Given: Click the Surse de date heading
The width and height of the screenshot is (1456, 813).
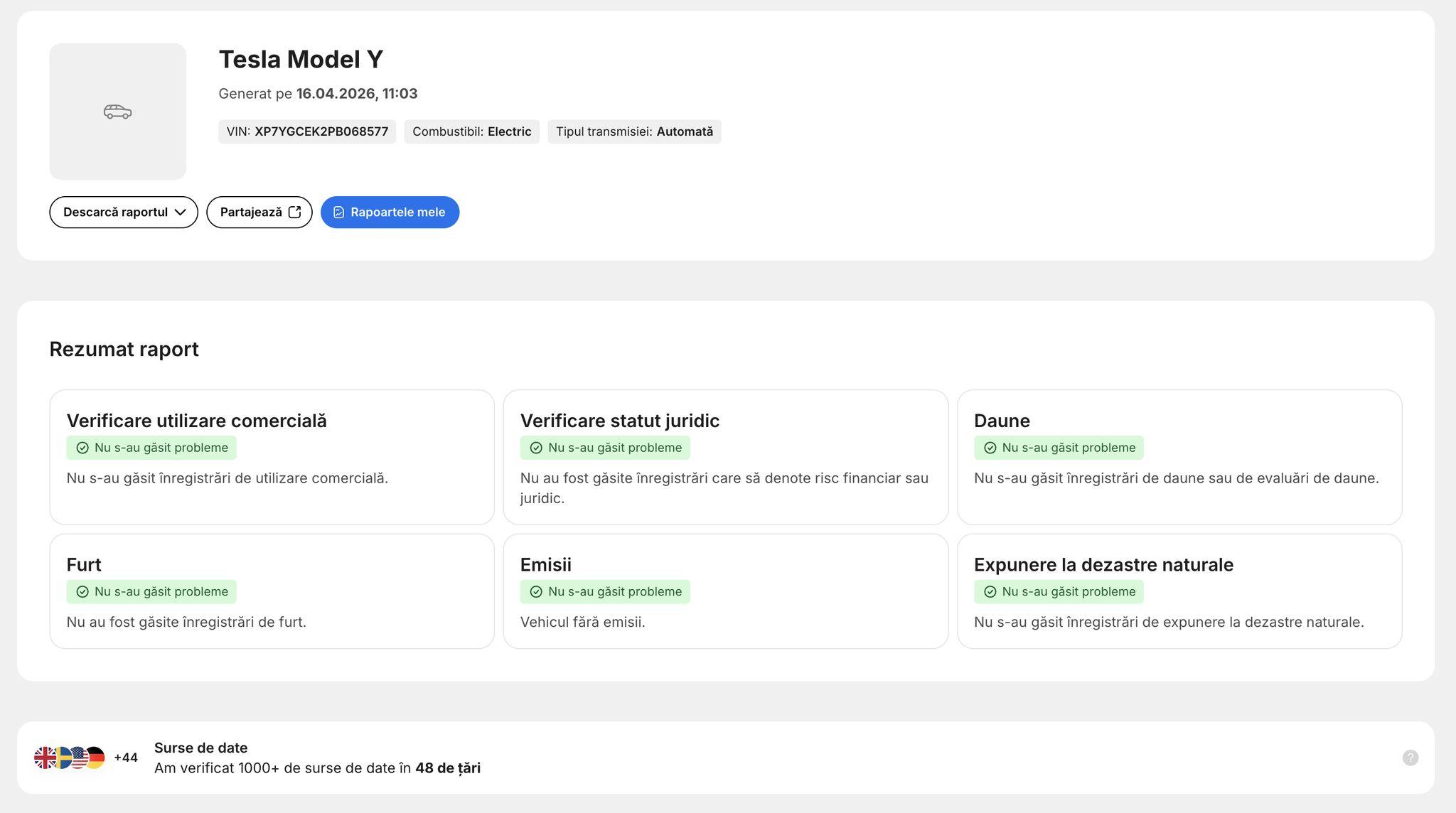Looking at the screenshot, I should pyautogui.click(x=201, y=748).
